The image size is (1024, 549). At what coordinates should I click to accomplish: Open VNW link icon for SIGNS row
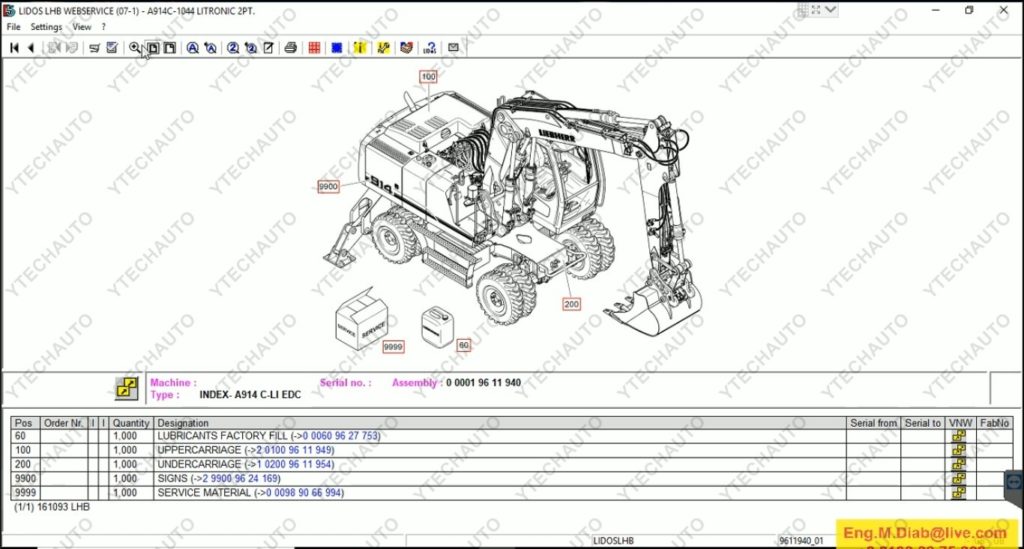(x=959, y=478)
